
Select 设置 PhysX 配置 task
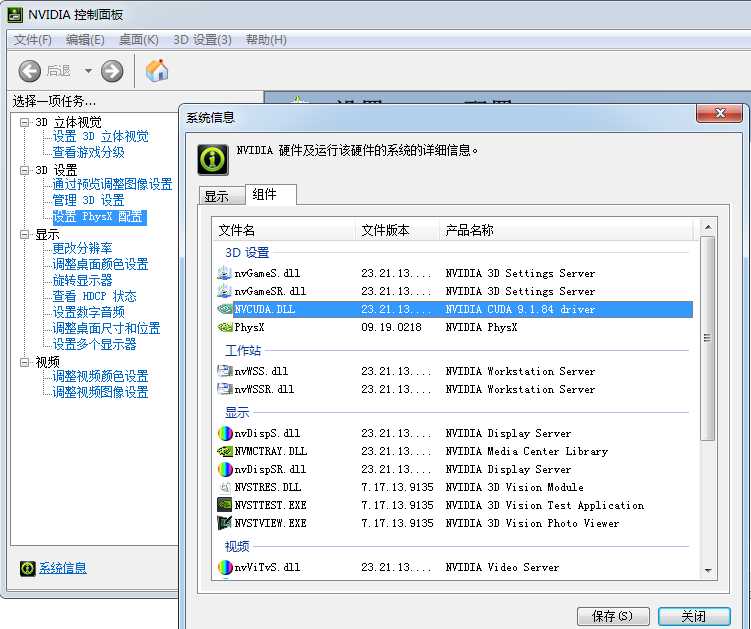pyautogui.click(x=99, y=217)
